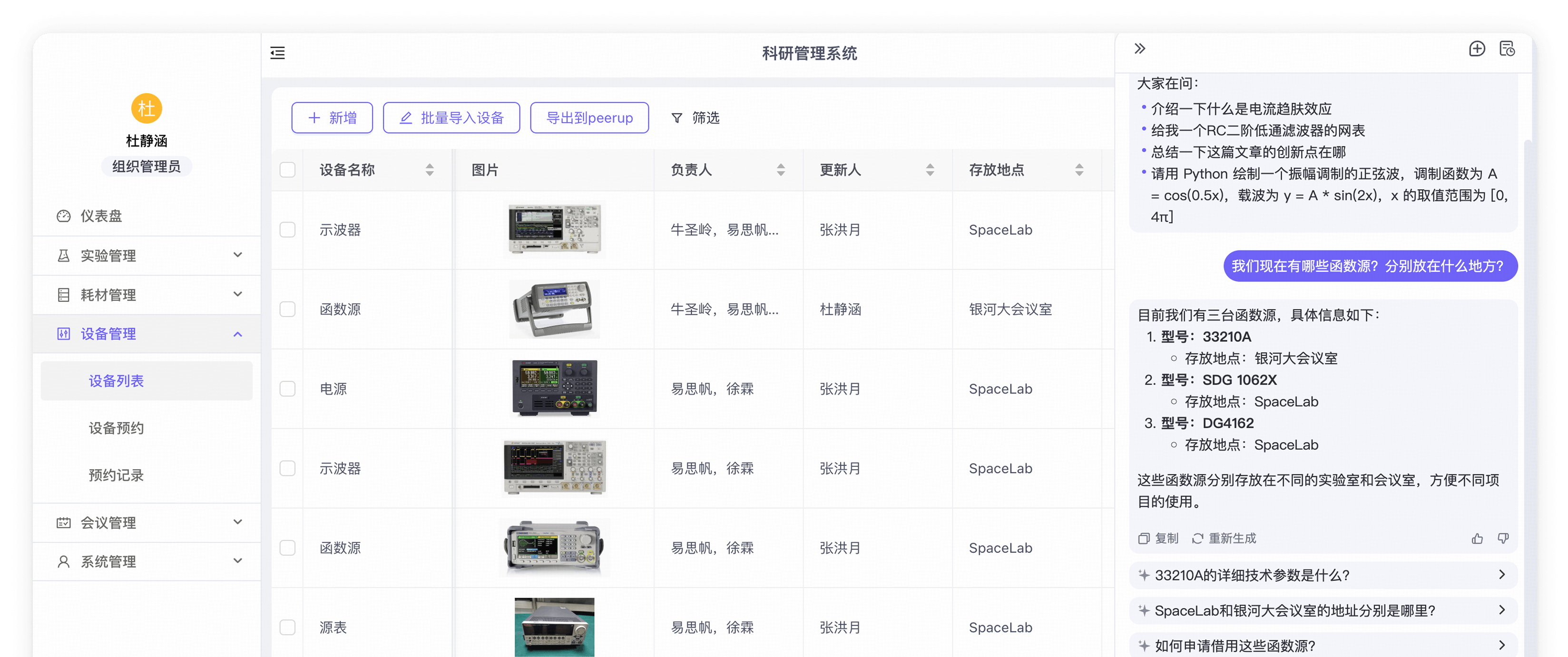Give thumbs up to the reply
The height and width of the screenshot is (657, 1568).
click(x=1477, y=538)
